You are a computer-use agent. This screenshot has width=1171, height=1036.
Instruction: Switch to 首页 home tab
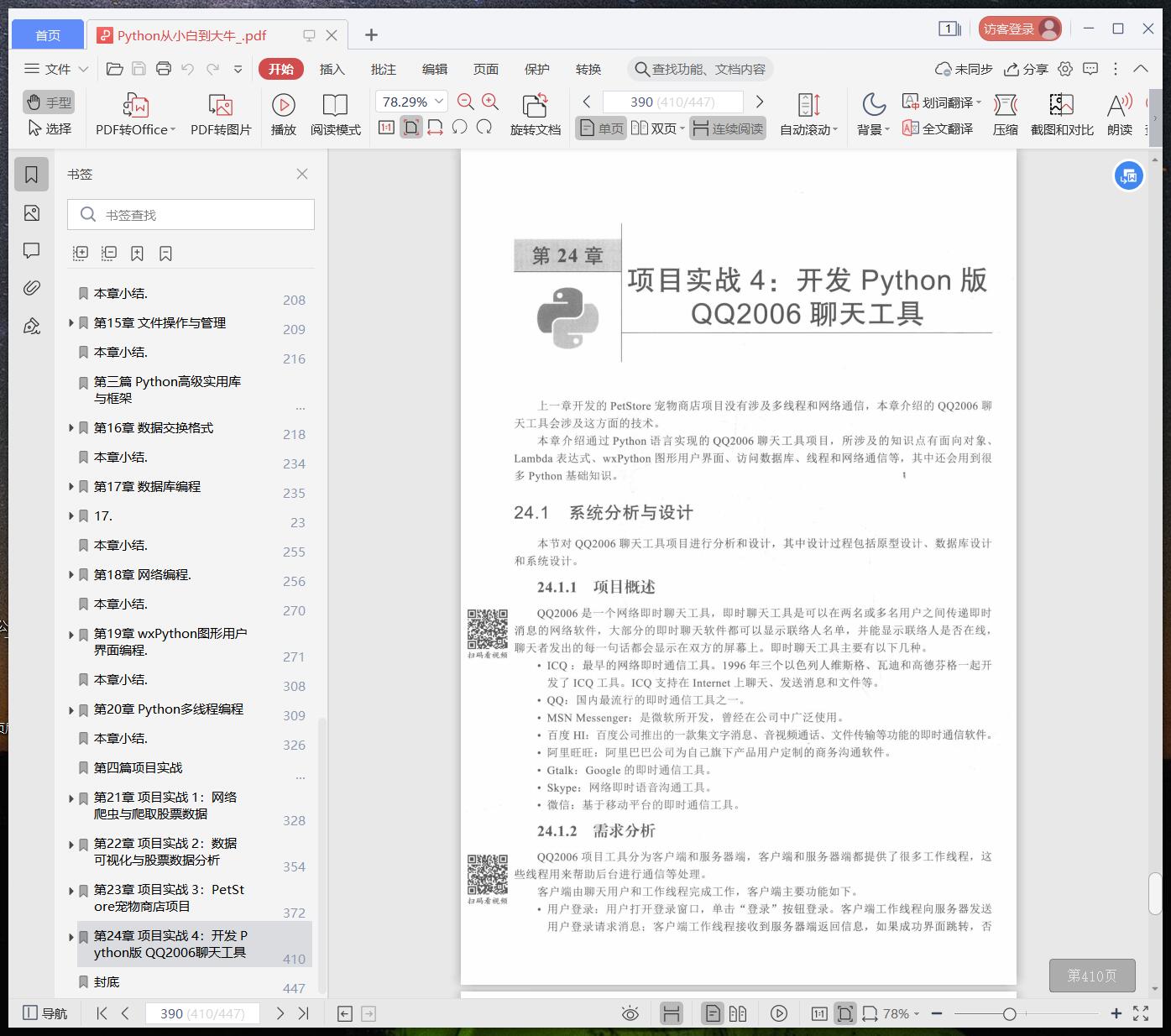point(48,34)
